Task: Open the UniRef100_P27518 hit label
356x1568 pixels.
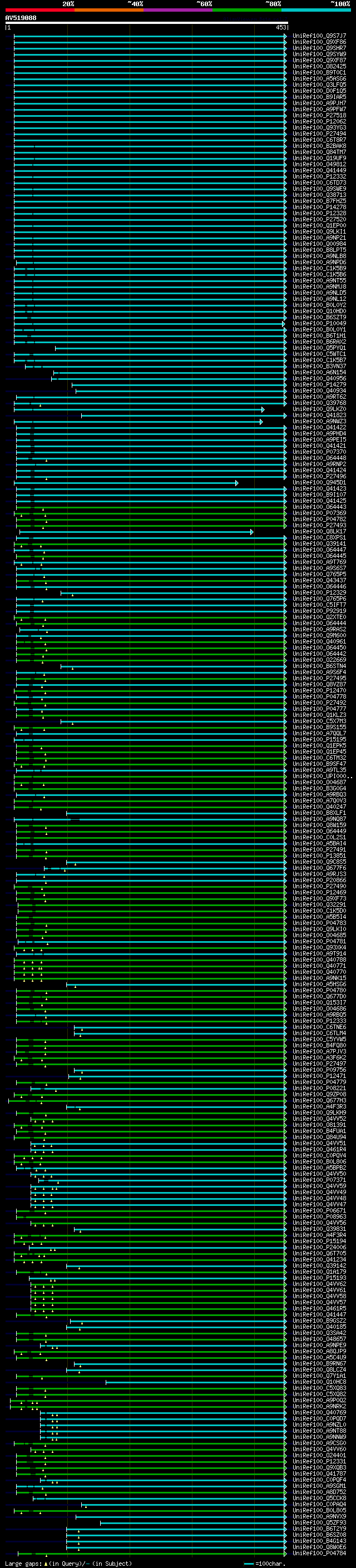Action: pyautogui.click(x=319, y=115)
